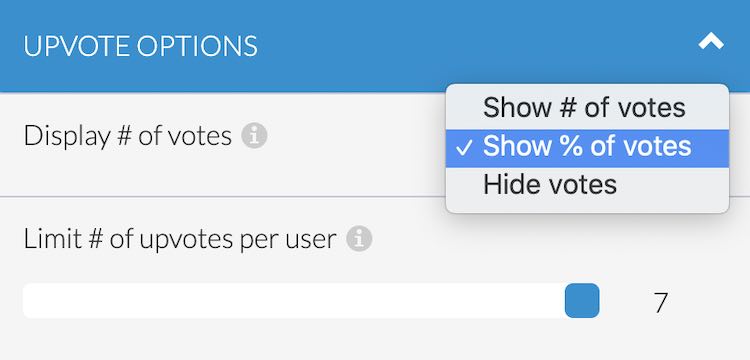This screenshot has width=750, height=360.
Task: Click the checkmark beside Show % of votes
Action: (x=464, y=148)
